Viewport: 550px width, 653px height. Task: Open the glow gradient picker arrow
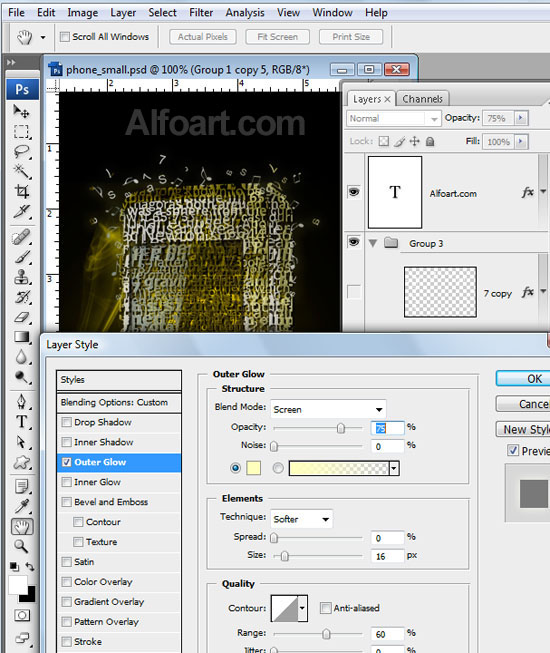(394, 469)
